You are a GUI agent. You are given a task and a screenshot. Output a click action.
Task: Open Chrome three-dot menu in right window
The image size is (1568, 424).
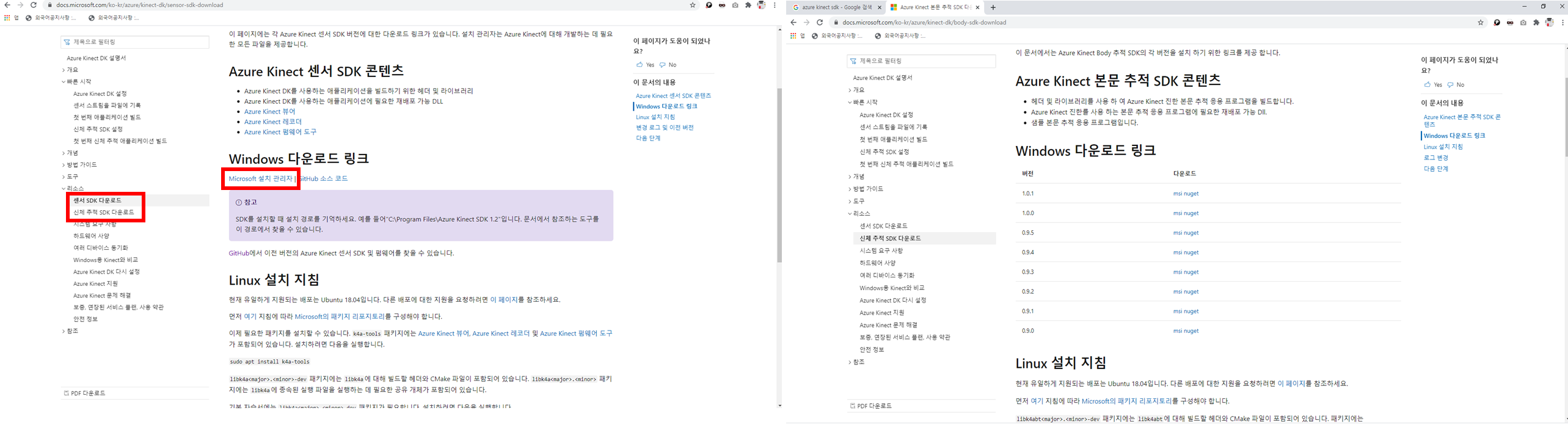click(x=1563, y=23)
